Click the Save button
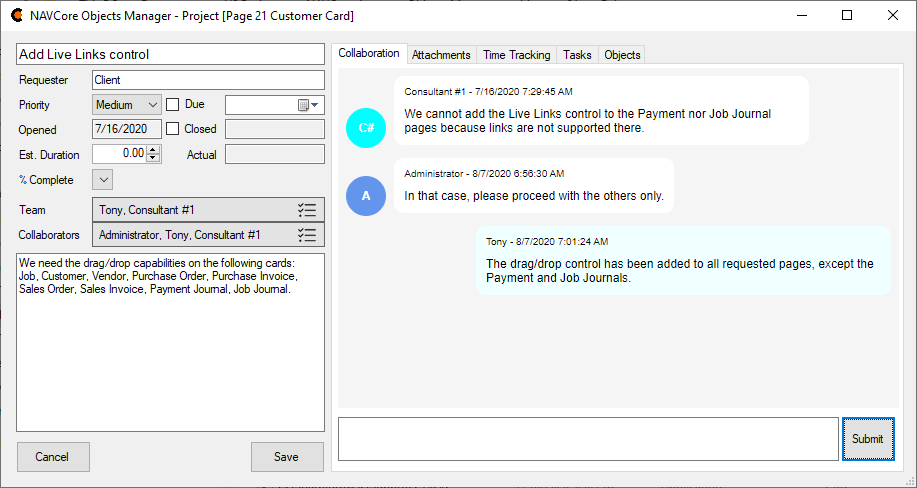The image size is (917, 488). click(x=287, y=457)
